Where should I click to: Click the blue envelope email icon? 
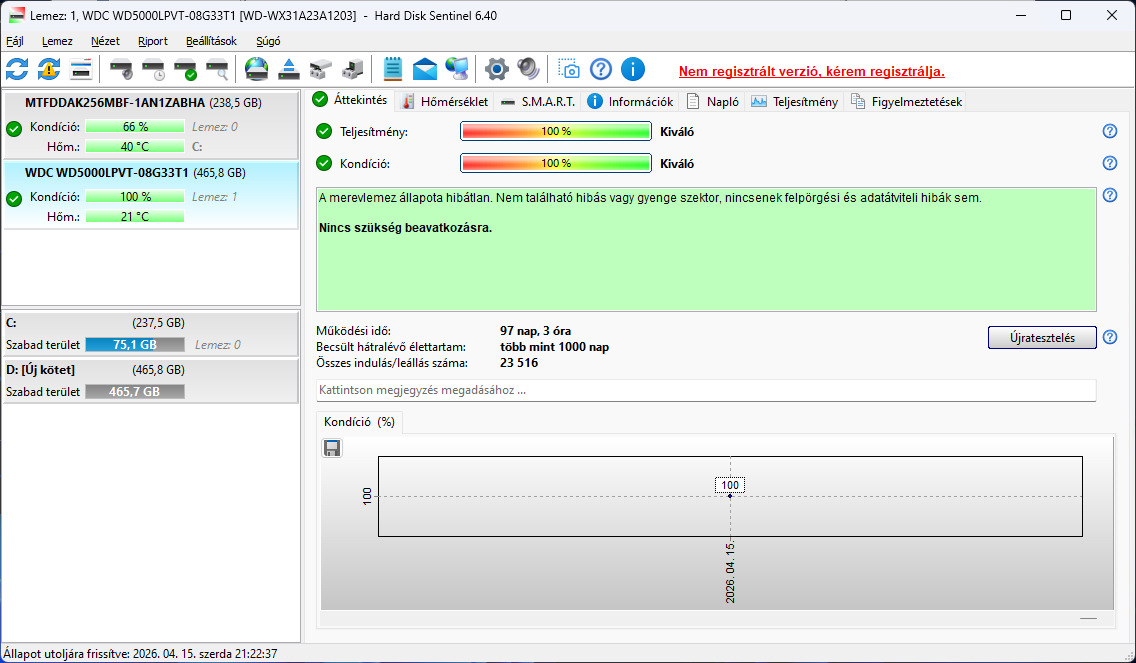coord(425,70)
